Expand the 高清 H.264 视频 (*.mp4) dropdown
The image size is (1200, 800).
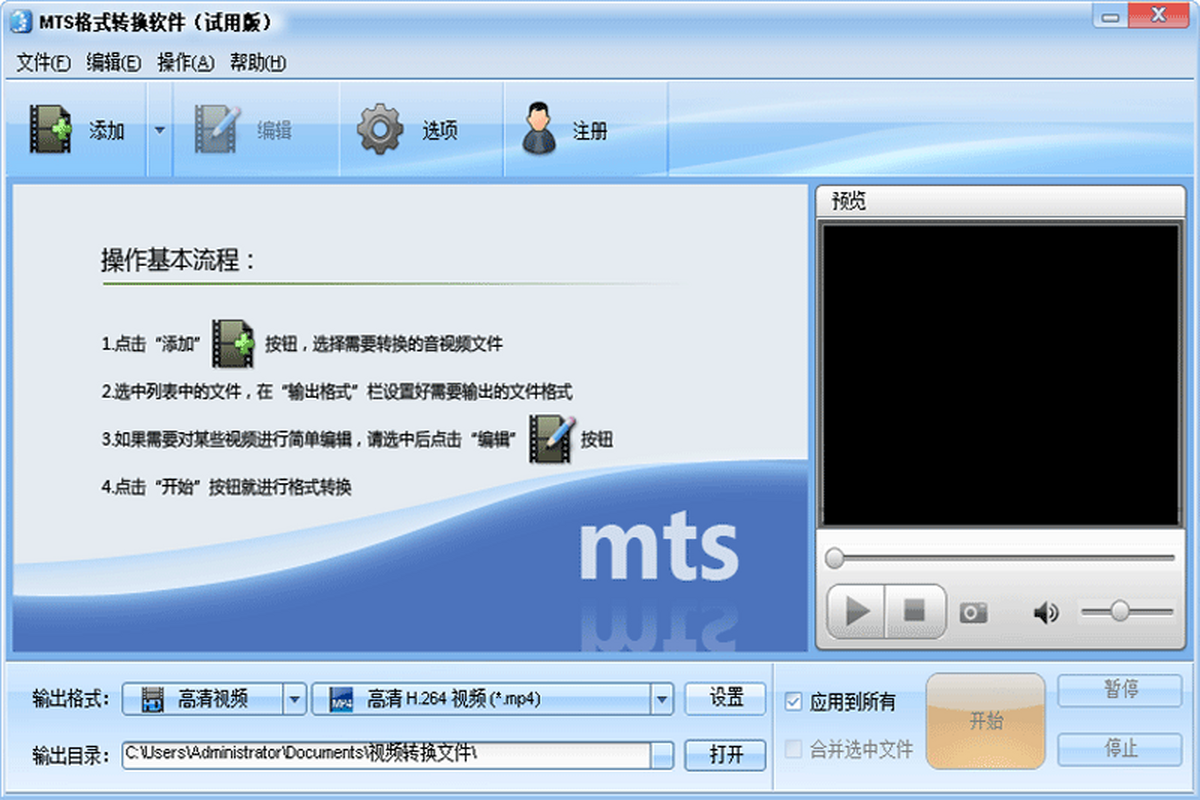[x=662, y=699]
